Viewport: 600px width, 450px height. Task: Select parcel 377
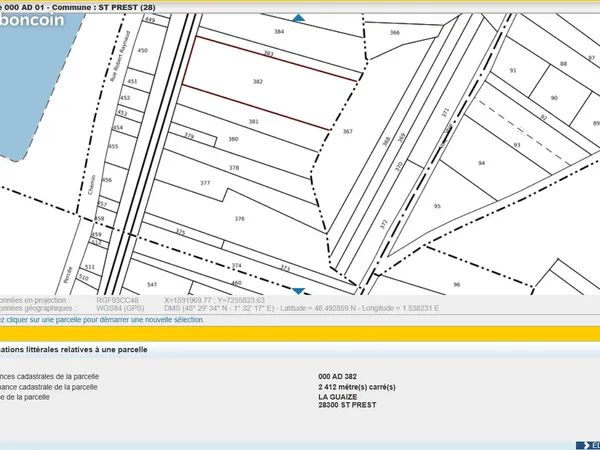pos(205,183)
